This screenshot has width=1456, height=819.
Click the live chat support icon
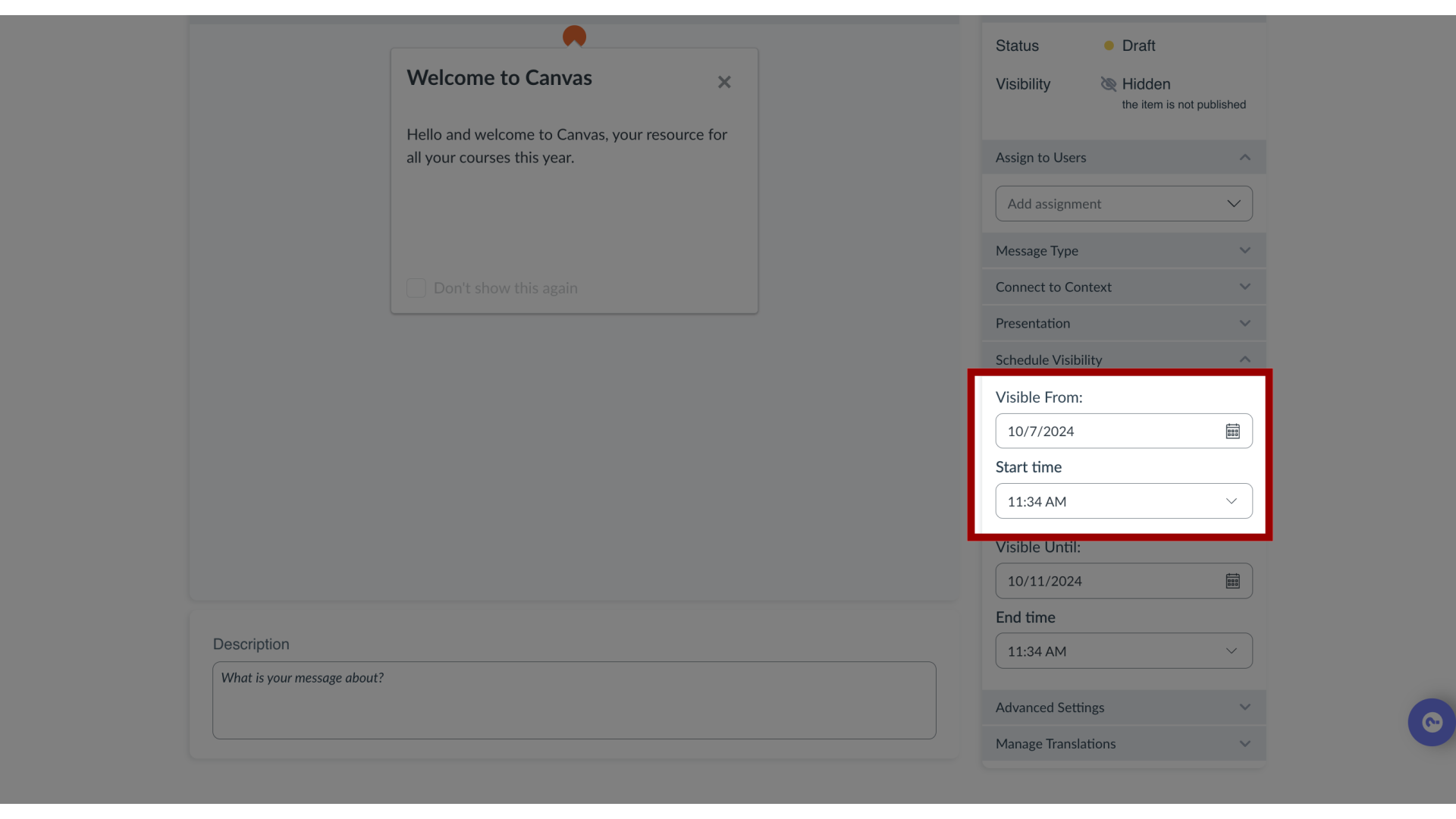(x=1432, y=721)
